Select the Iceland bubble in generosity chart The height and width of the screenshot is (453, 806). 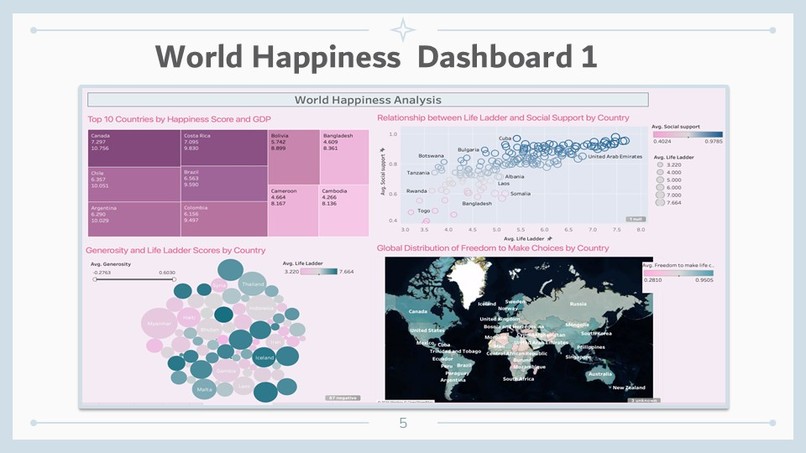(x=264, y=357)
